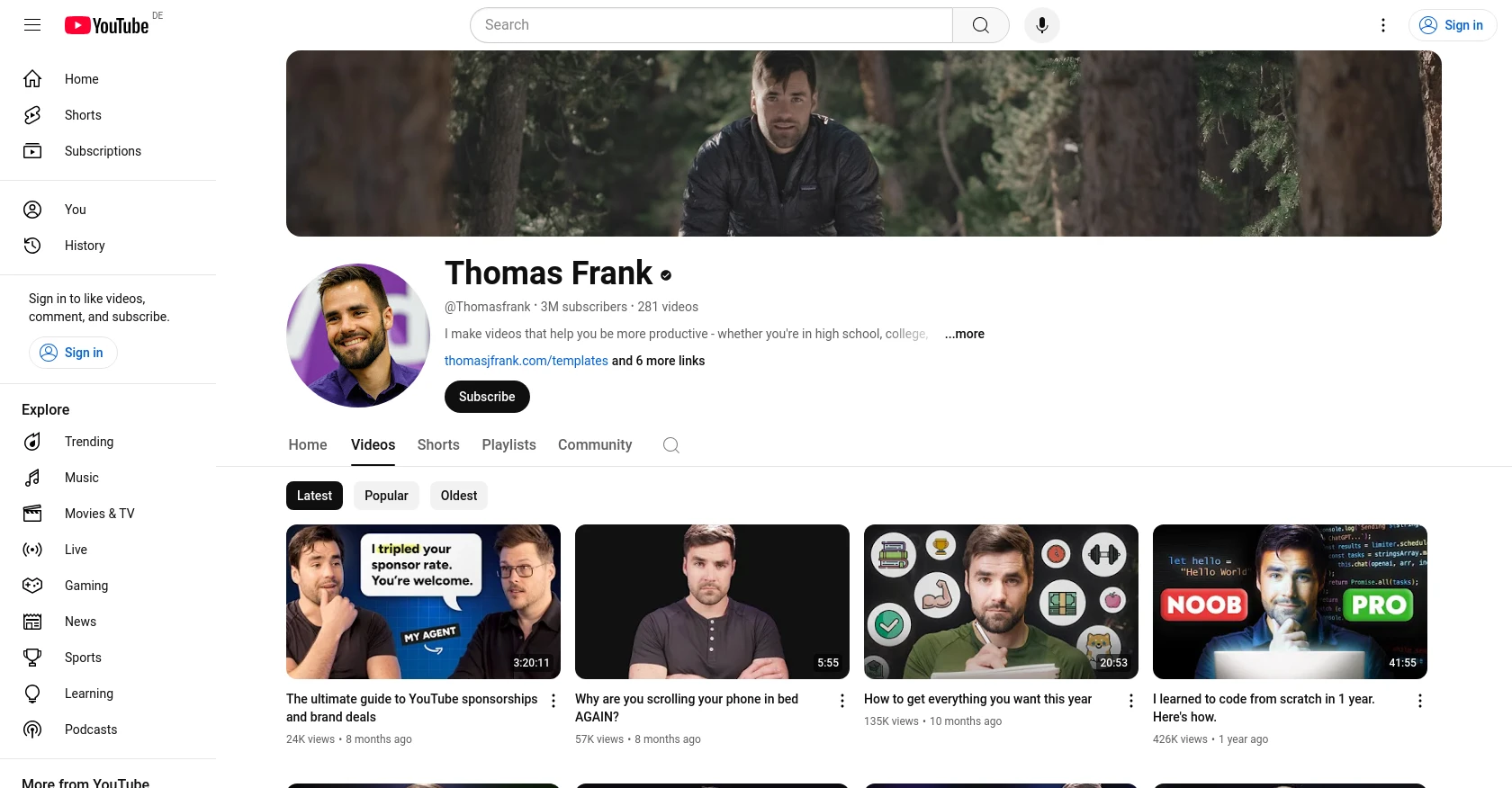Switch to the Playlists tab
This screenshot has height=788, width=1512.
pos(508,445)
